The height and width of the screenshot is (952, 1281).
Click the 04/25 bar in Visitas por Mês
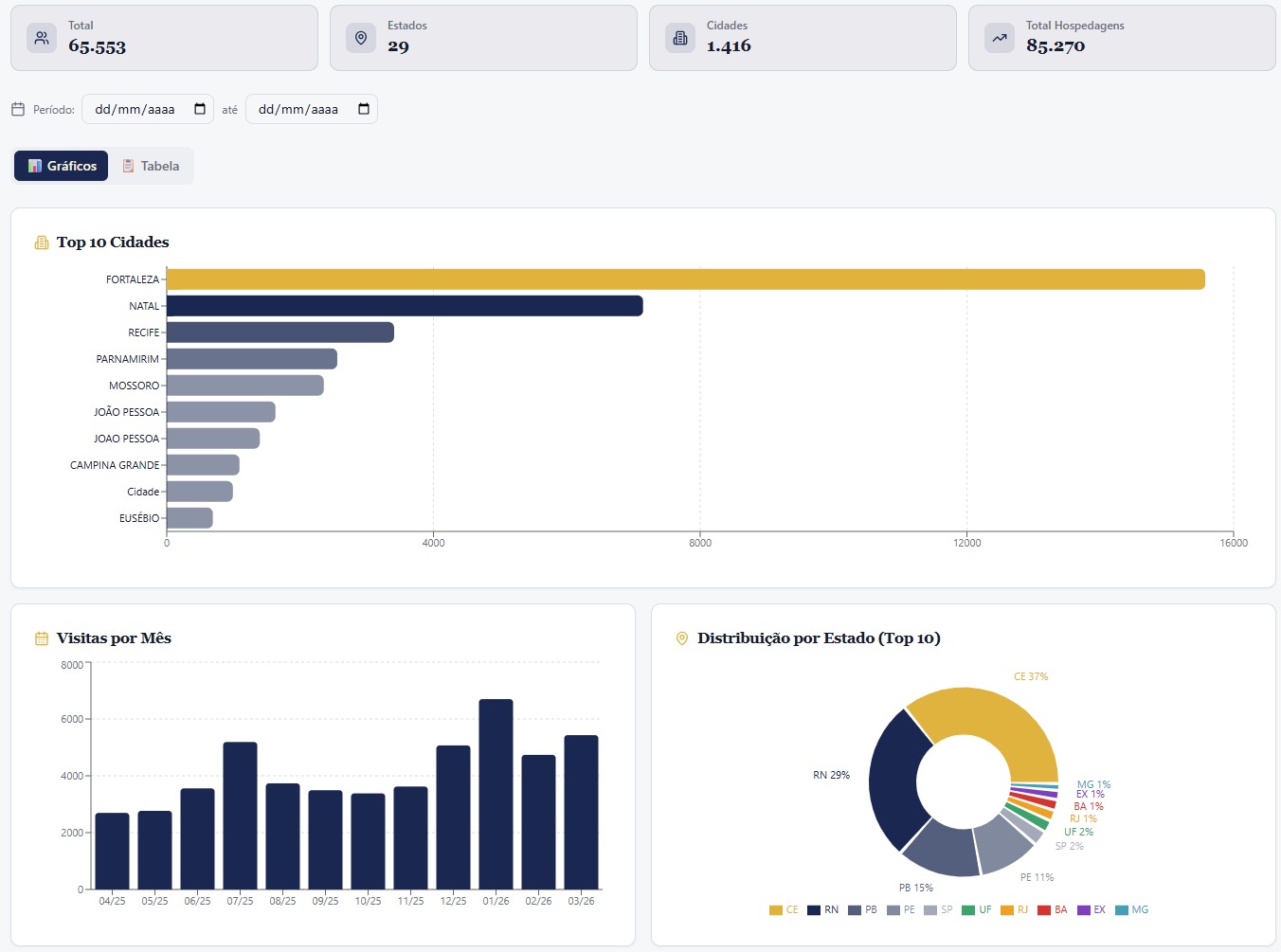pyautogui.click(x=112, y=852)
